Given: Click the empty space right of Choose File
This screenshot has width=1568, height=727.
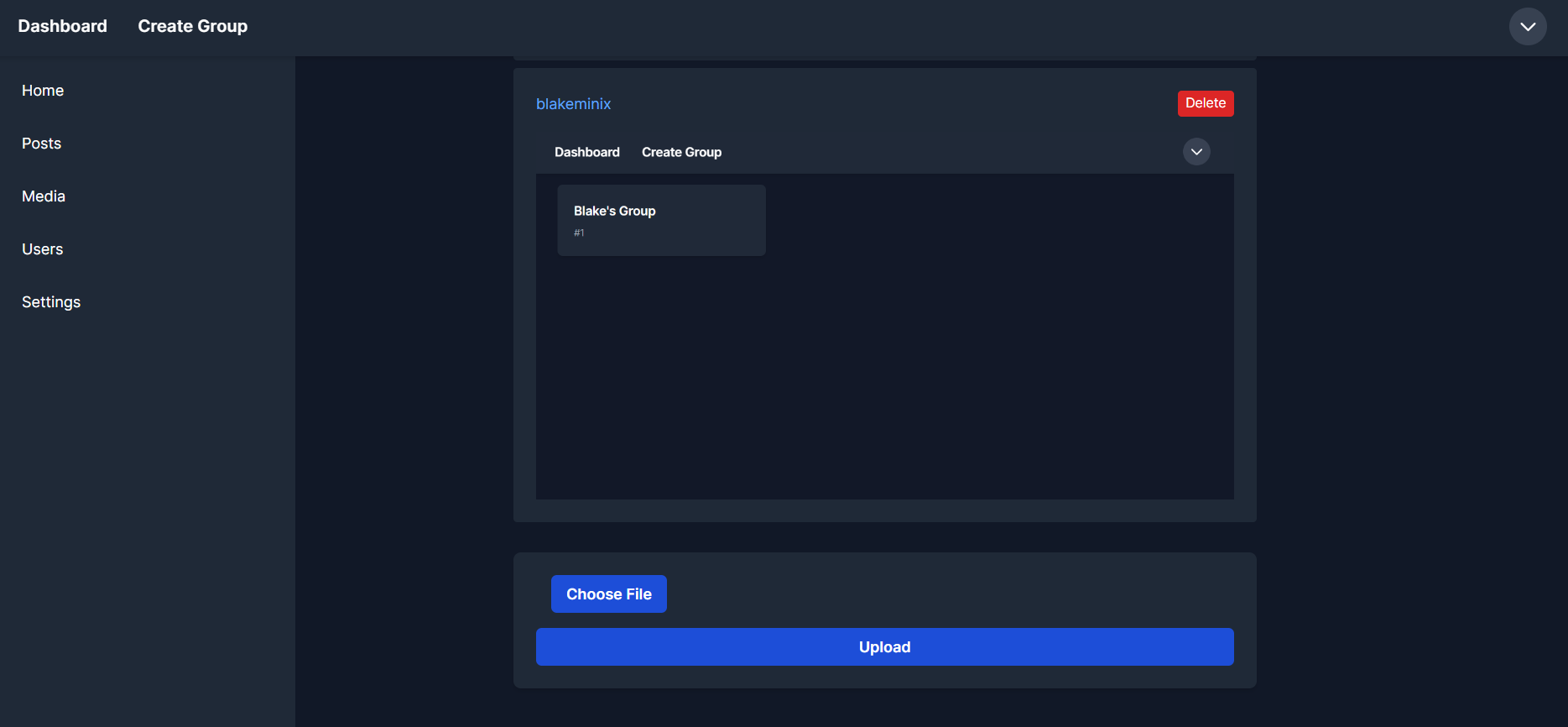Looking at the screenshot, I should coord(948,594).
